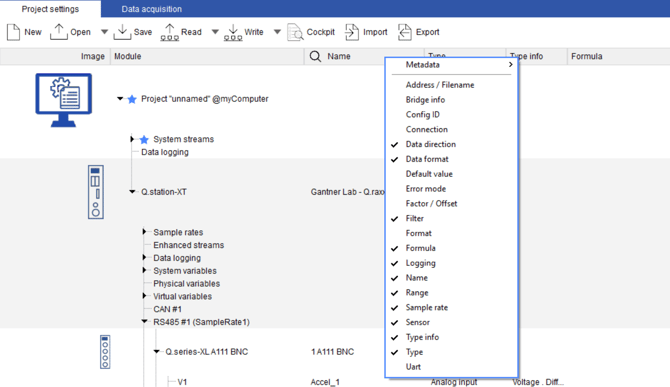Switch to the Data acquisition tab

click(x=151, y=9)
